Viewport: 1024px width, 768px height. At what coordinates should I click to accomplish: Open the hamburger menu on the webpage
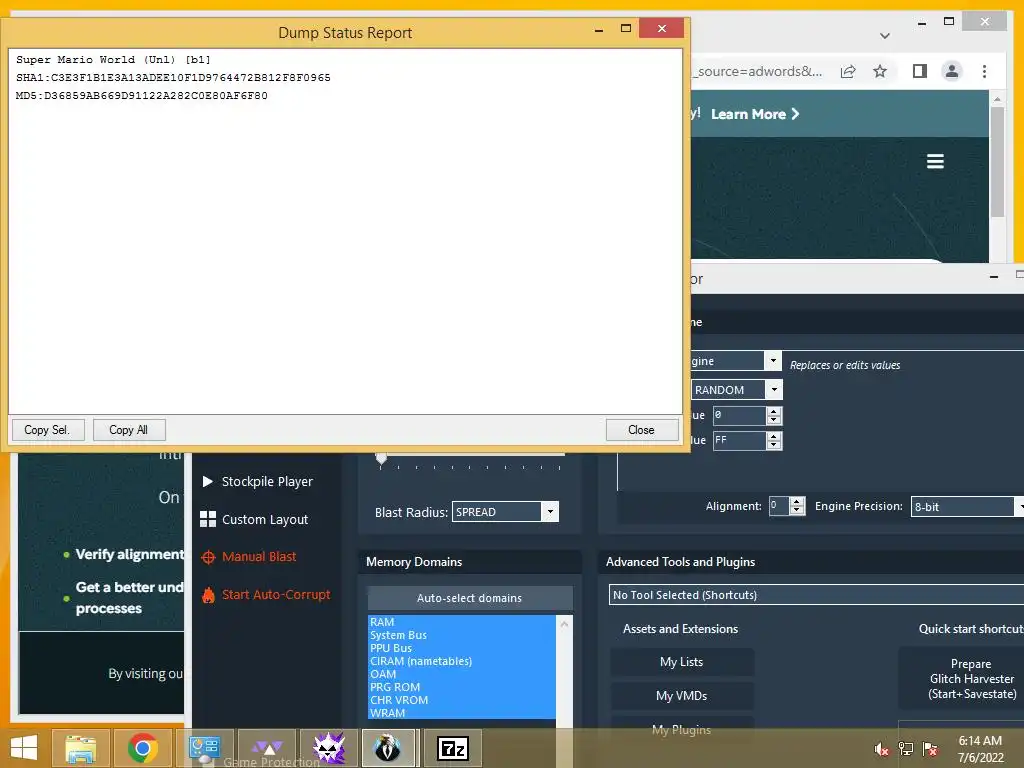point(935,161)
